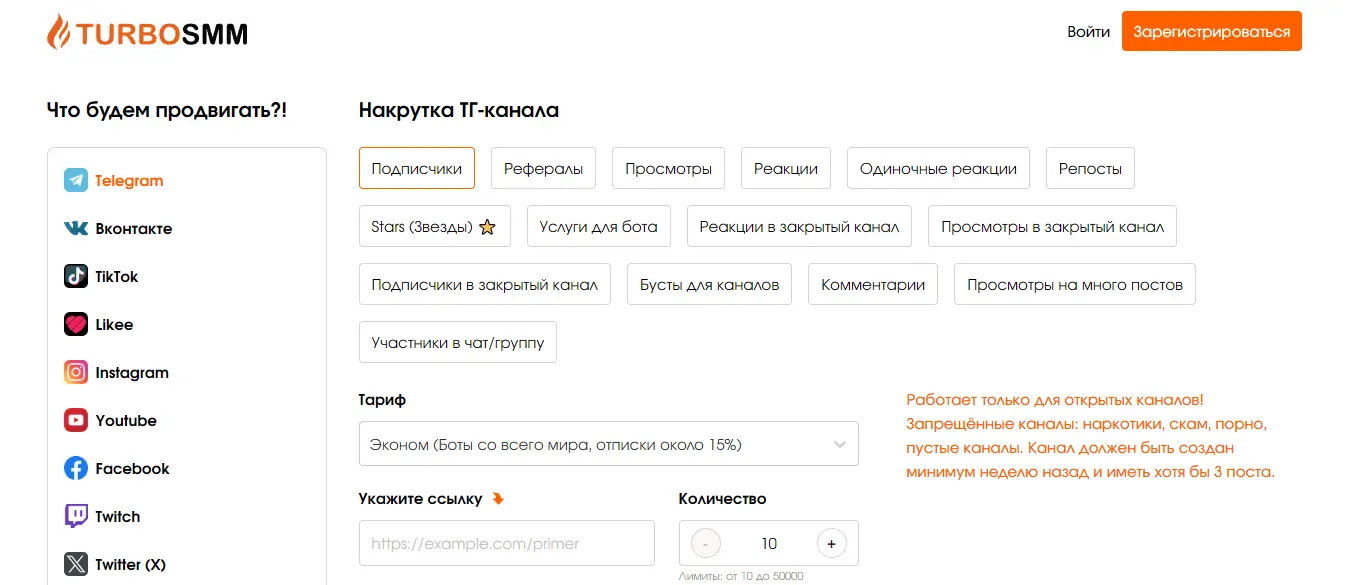Focus the Укажите ссылку input field

506,544
